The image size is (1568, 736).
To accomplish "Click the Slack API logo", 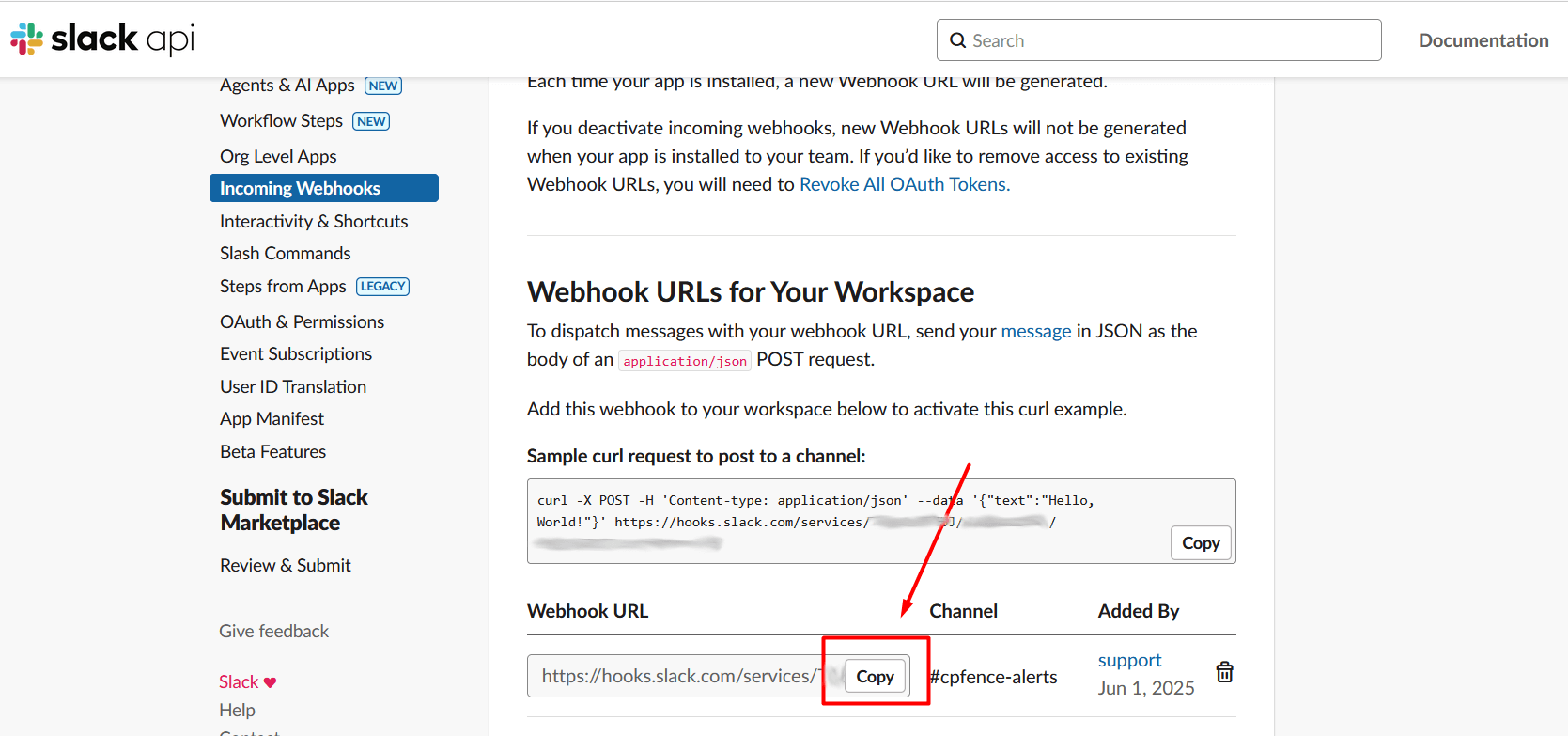I will [x=102, y=39].
